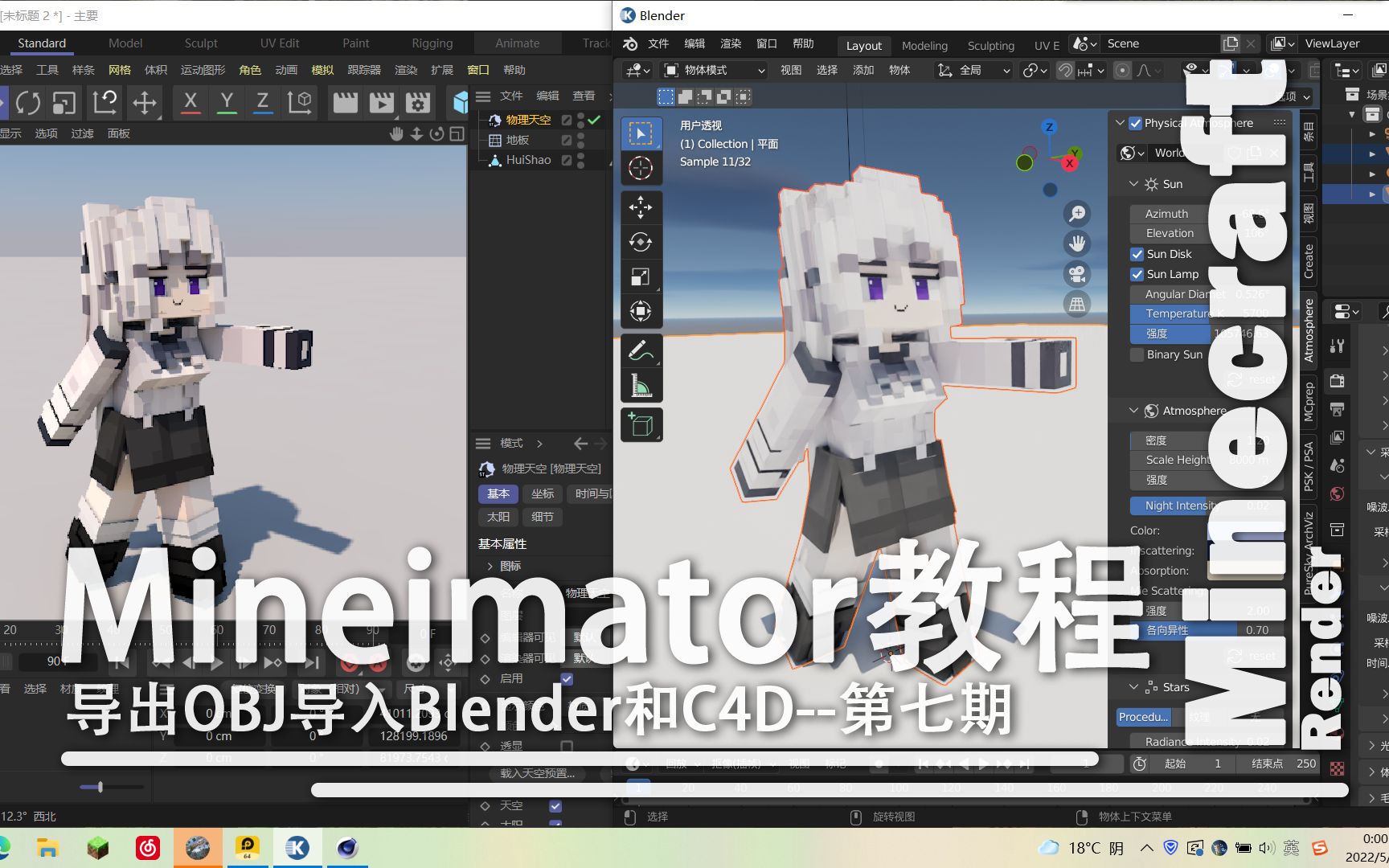Open the 物体模式 mode dropdown
The height and width of the screenshot is (868, 1389).
point(715,71)
